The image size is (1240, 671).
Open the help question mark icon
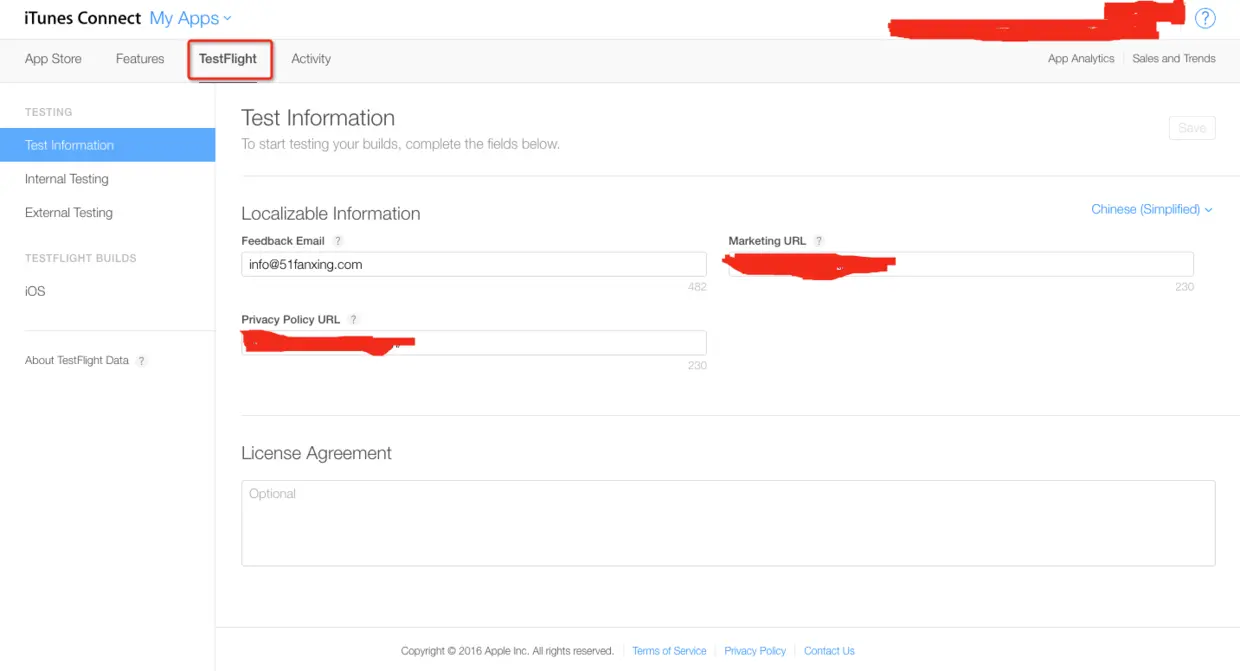coord(1205,18)
